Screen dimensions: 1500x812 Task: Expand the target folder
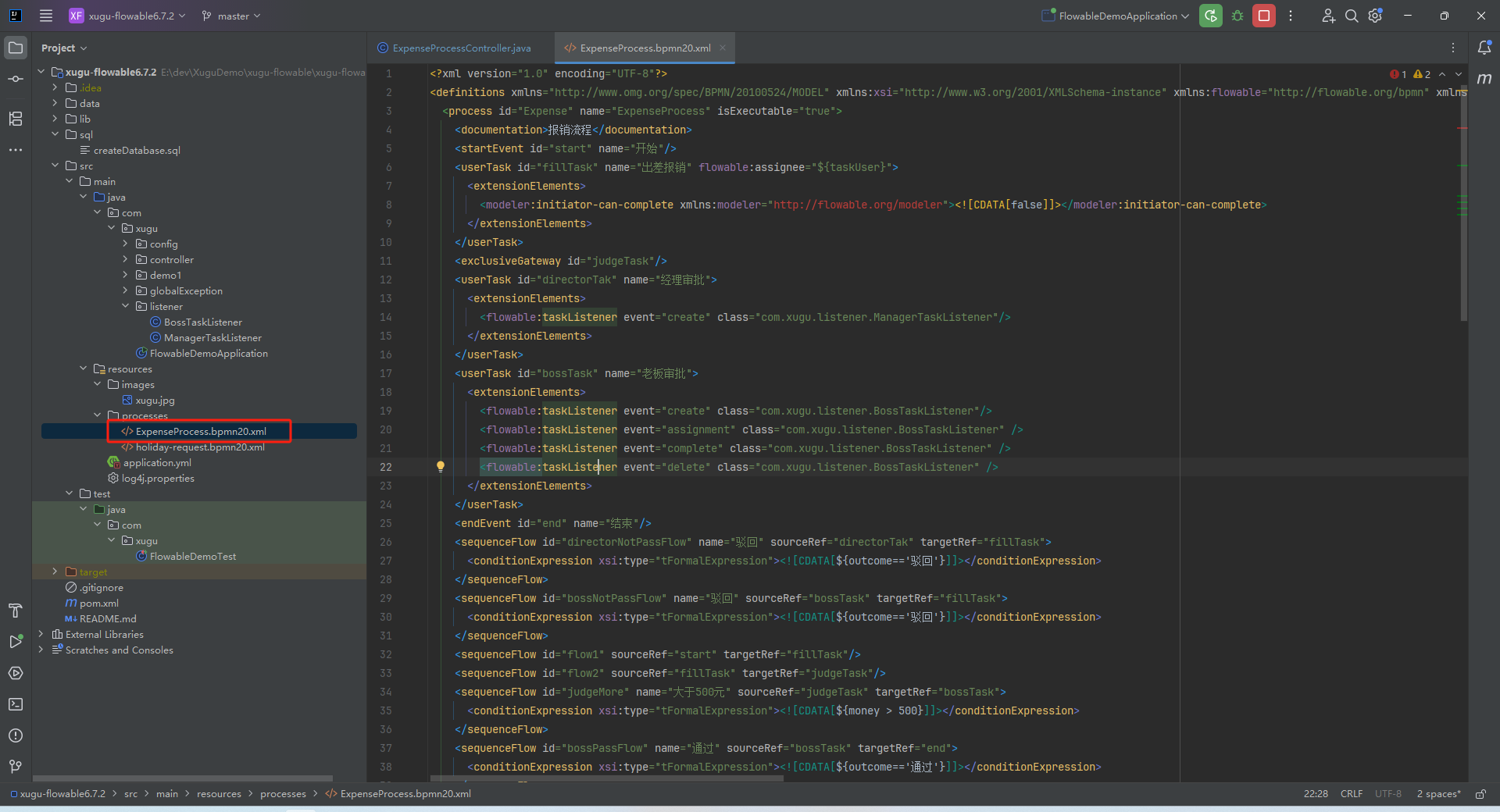pyautogui.click(x=55, y=572)
